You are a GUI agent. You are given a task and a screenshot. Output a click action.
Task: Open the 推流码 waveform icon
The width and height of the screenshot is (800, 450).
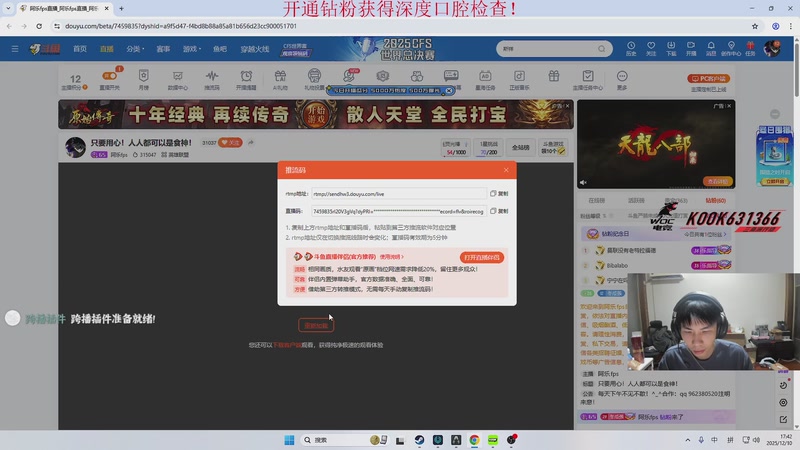tap(212, 80)
